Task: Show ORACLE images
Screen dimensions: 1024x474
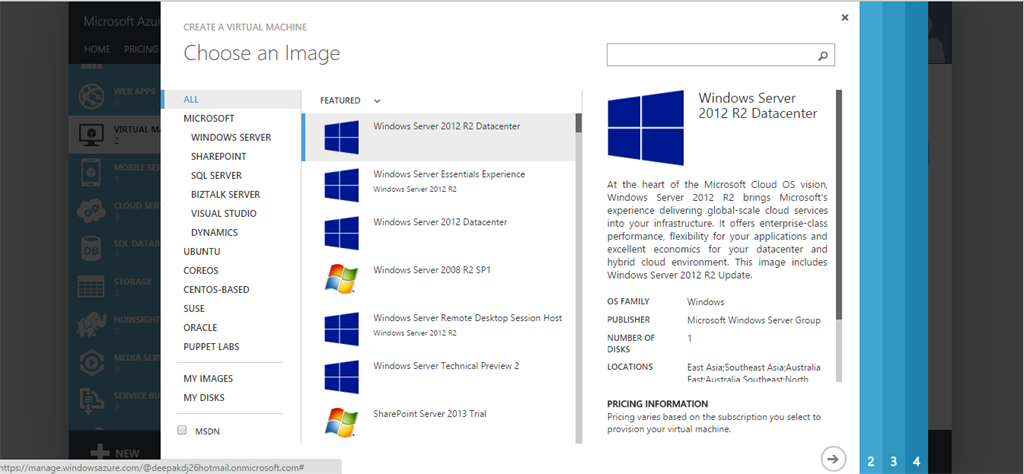Action: pos(200,327)
